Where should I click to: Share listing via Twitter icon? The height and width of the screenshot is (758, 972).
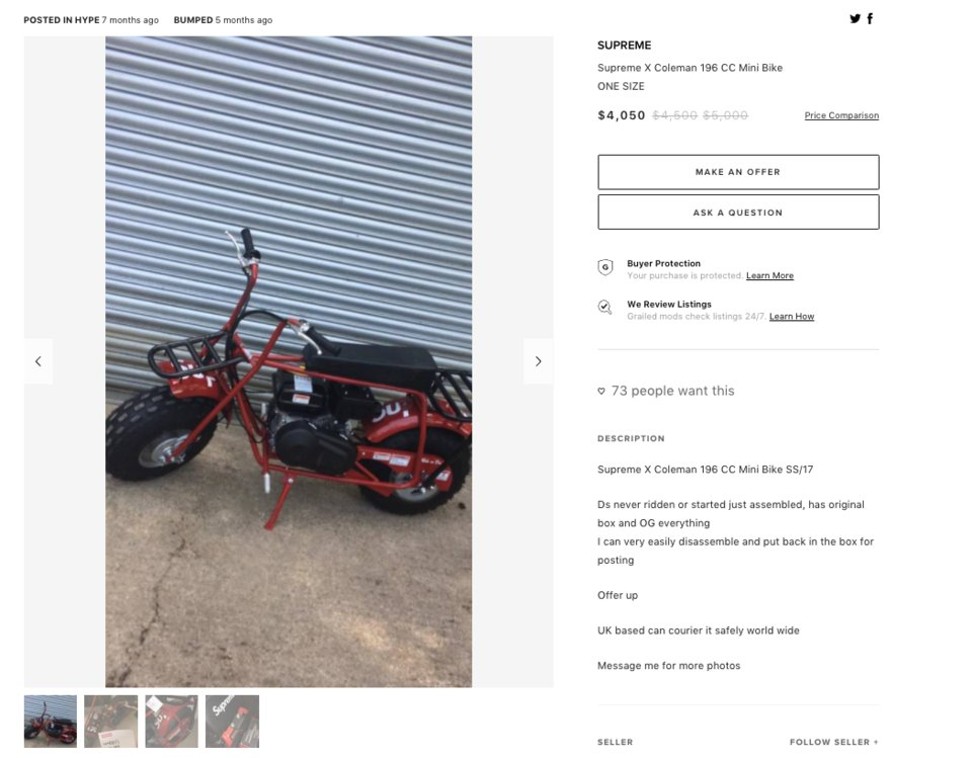[855, 19]
